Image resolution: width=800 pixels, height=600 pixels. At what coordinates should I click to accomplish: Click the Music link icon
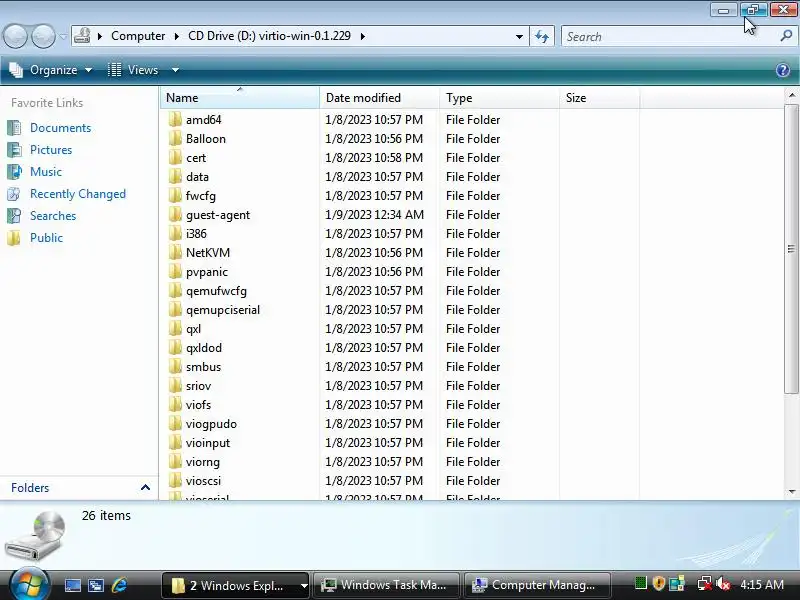(x=14, y=171)
